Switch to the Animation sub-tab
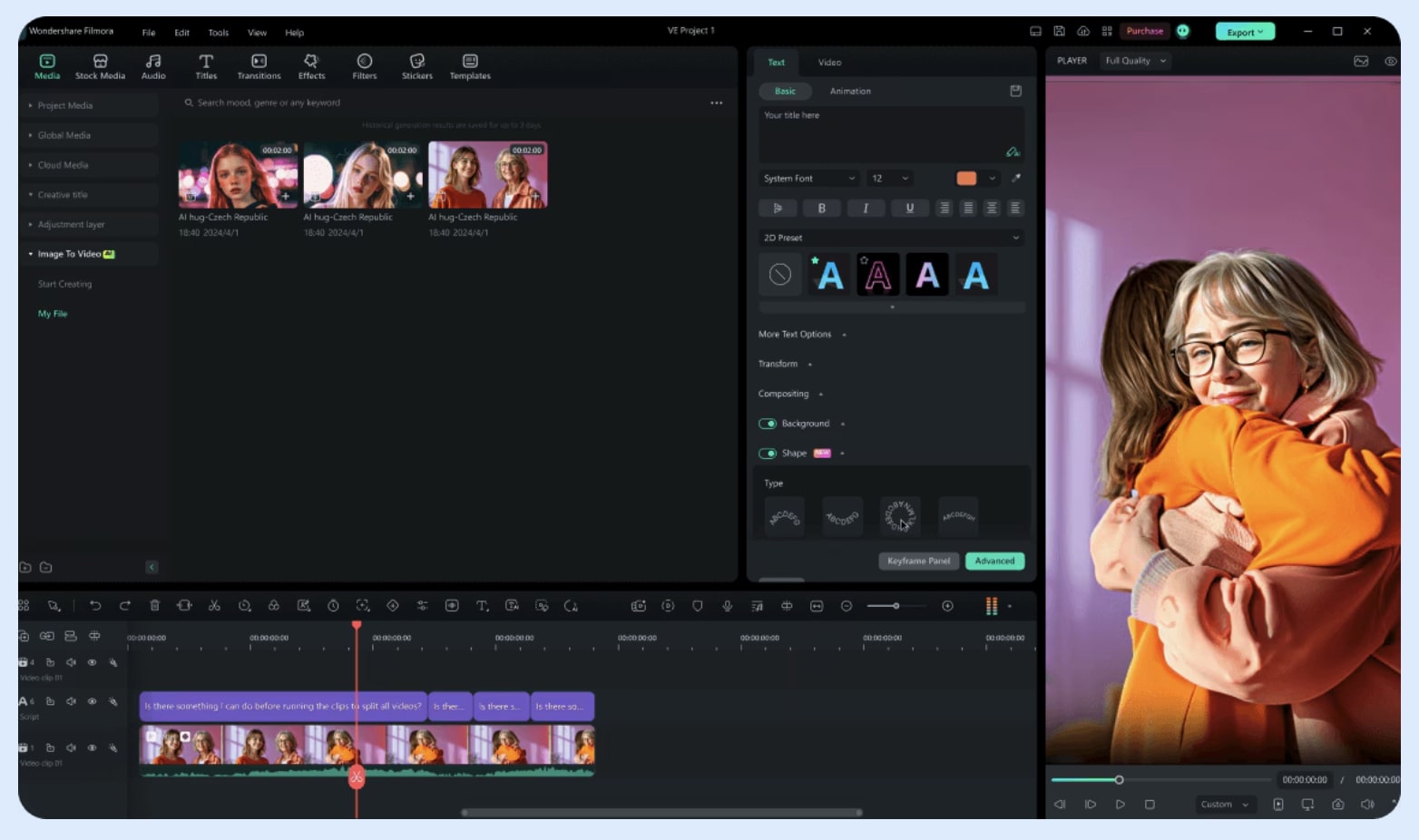This screenshot has width=1419, height=840. 850,92
